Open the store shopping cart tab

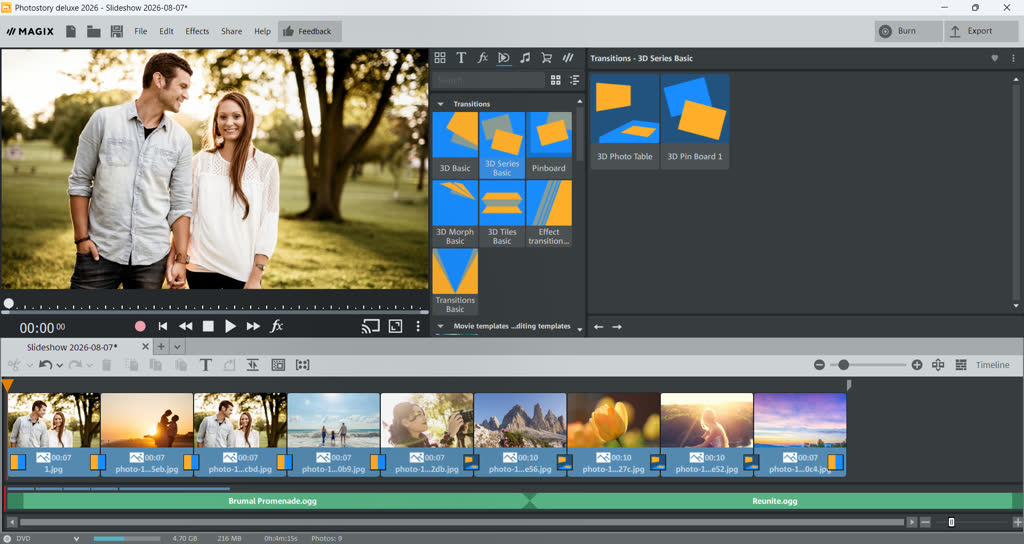click(547, 58)
